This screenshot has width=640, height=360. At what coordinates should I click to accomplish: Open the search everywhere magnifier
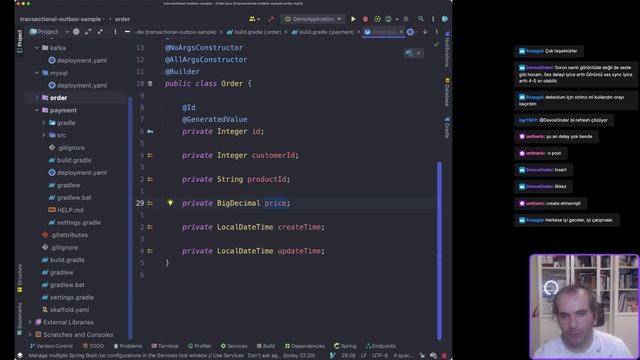point(421,19)
